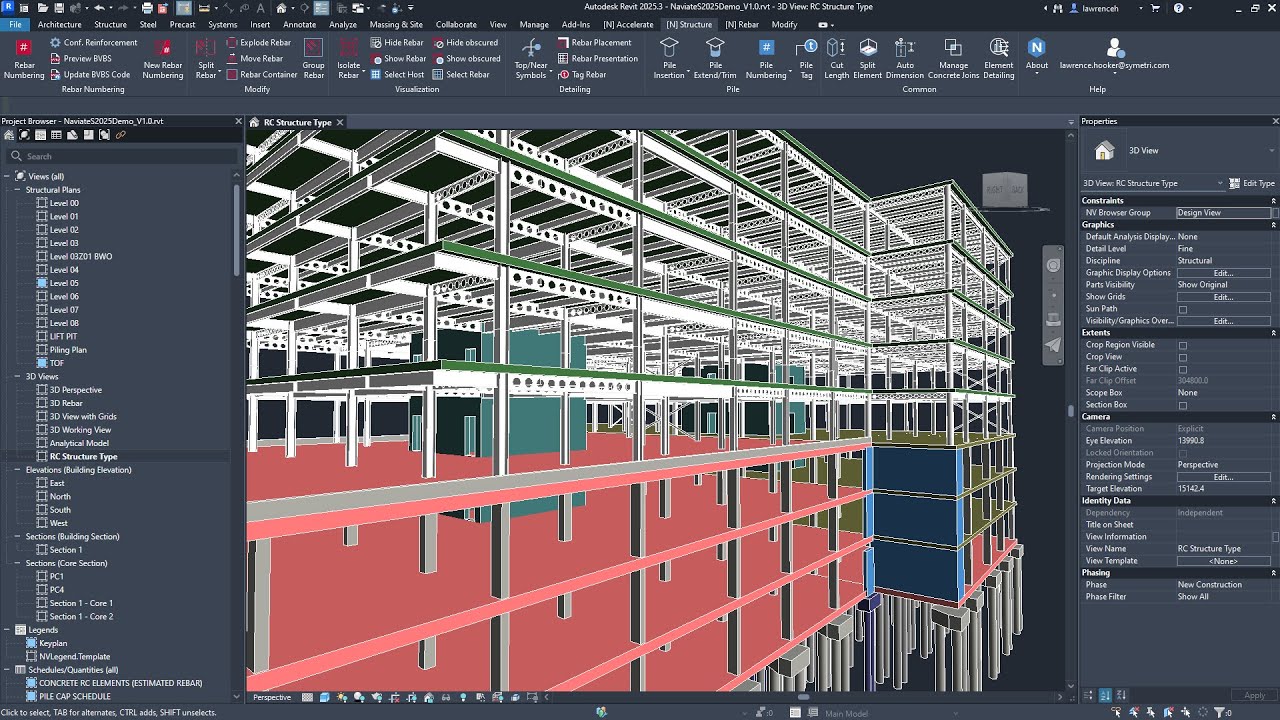Click the Conf. Reinforcement button
Viewport: 1280px width, 720px height.
pos(93,43)
